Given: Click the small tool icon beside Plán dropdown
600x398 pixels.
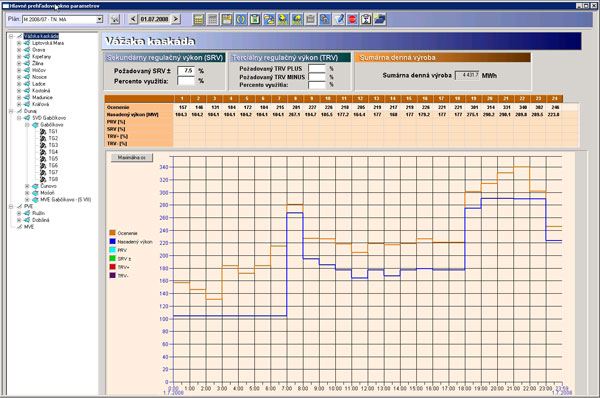Looking at the screenshot, I should tap(115, 19).
